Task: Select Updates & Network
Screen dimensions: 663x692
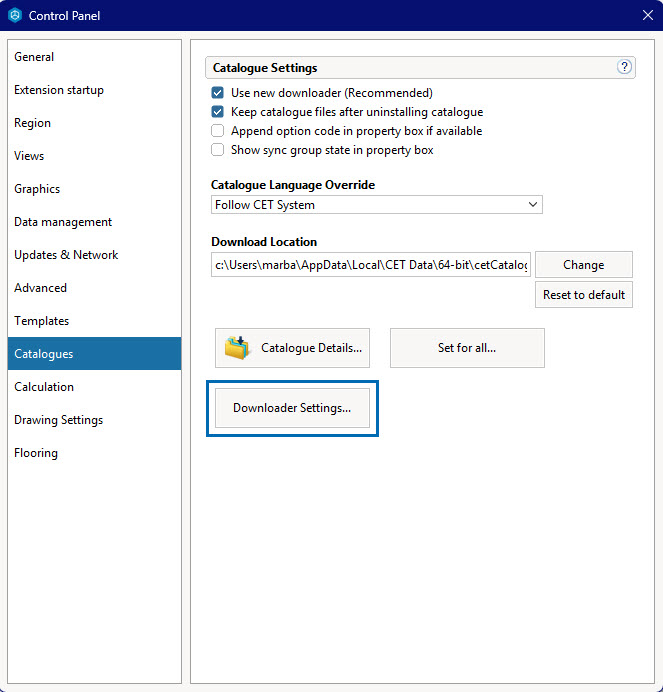Action: [x=94, y=255]
